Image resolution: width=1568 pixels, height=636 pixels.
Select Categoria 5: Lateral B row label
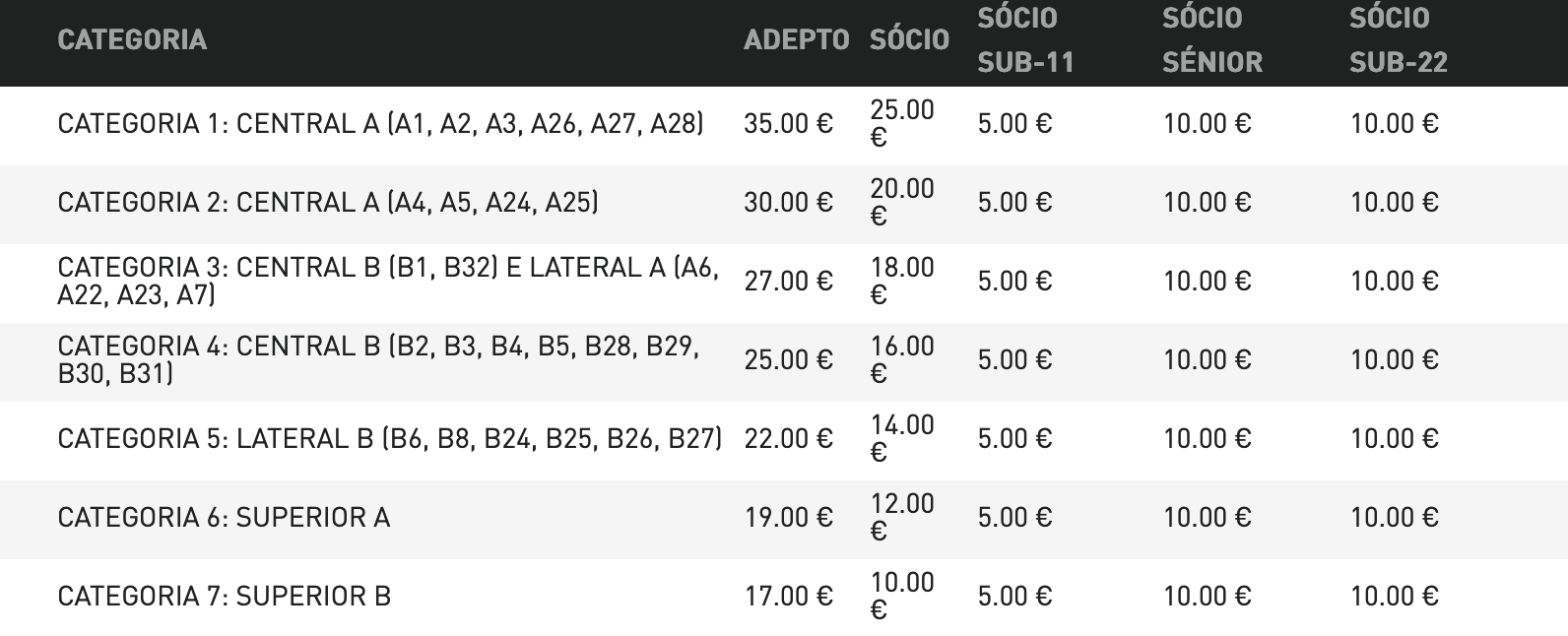tap(390, 439)
